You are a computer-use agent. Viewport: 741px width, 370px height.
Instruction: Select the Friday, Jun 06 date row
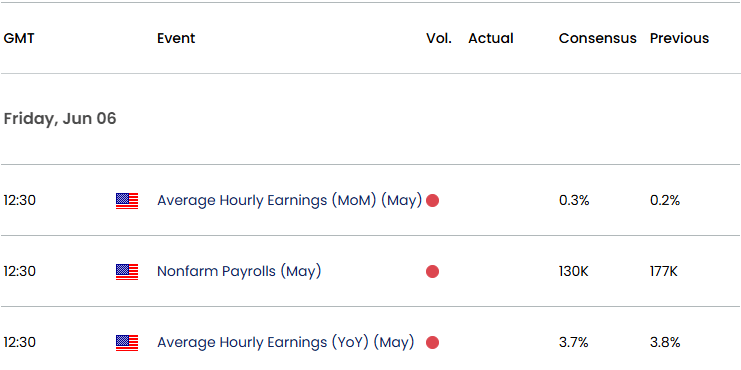(370, 119)
